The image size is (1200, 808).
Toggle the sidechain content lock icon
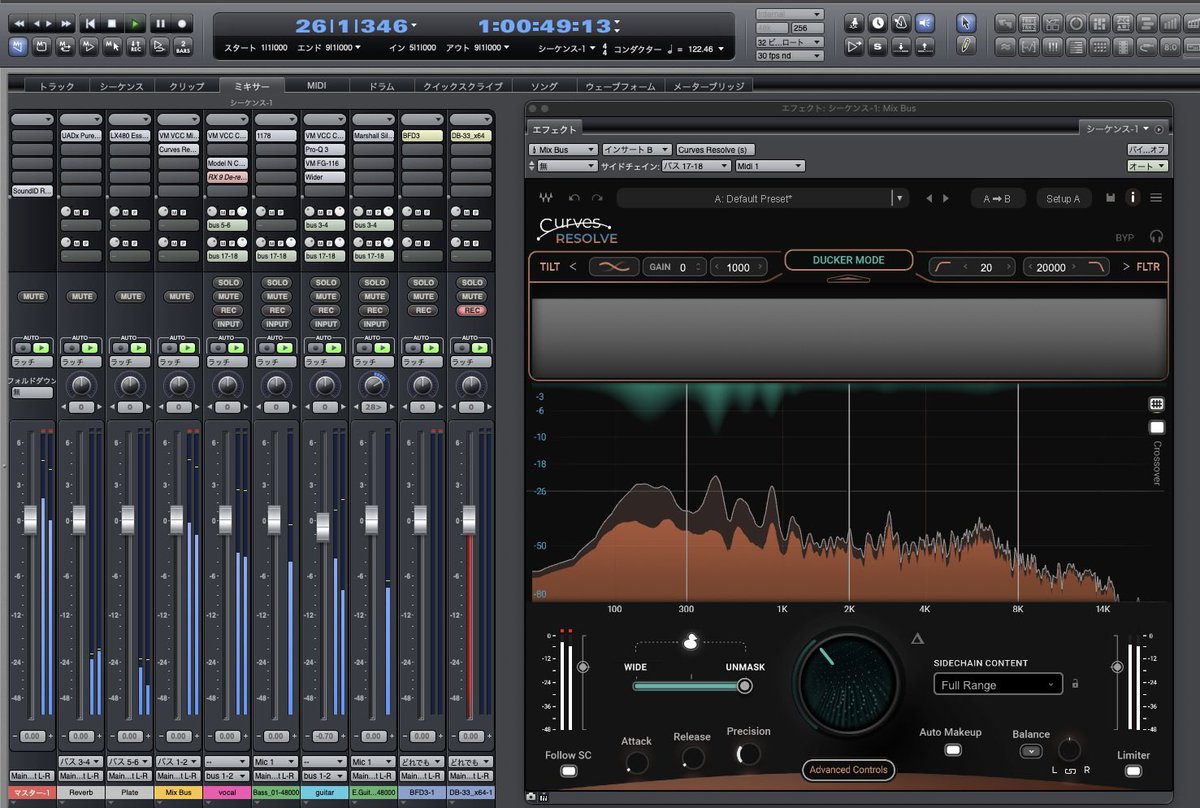tap(1075, 684)
